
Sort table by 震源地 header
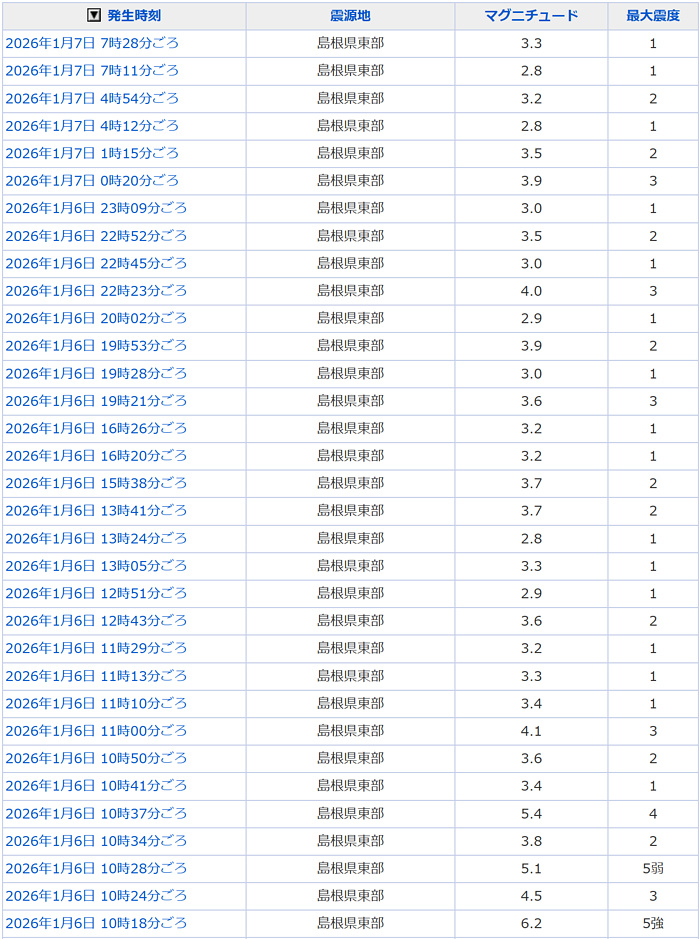350,16
